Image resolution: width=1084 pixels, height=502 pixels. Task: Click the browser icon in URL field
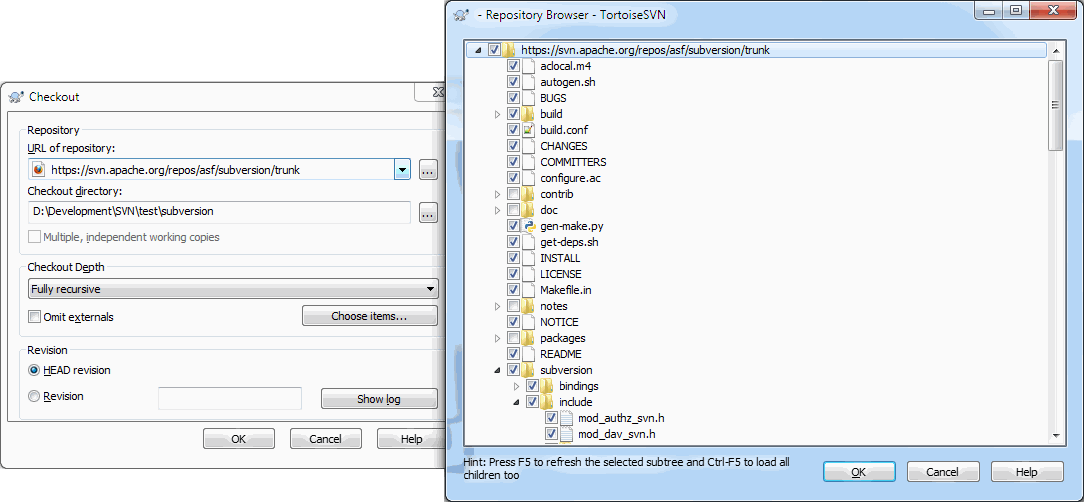coord(39,169)
